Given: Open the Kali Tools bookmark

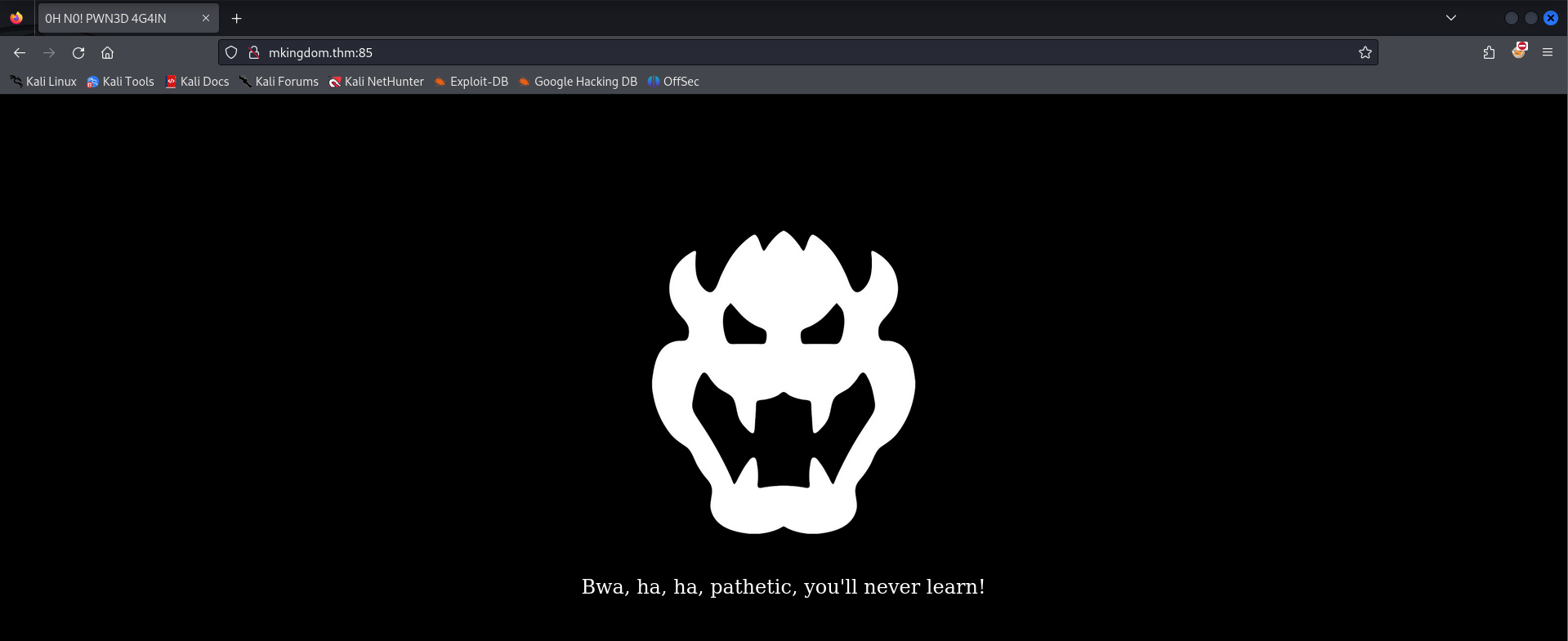Looking at the screenshot, I should (x=120, y=82).
